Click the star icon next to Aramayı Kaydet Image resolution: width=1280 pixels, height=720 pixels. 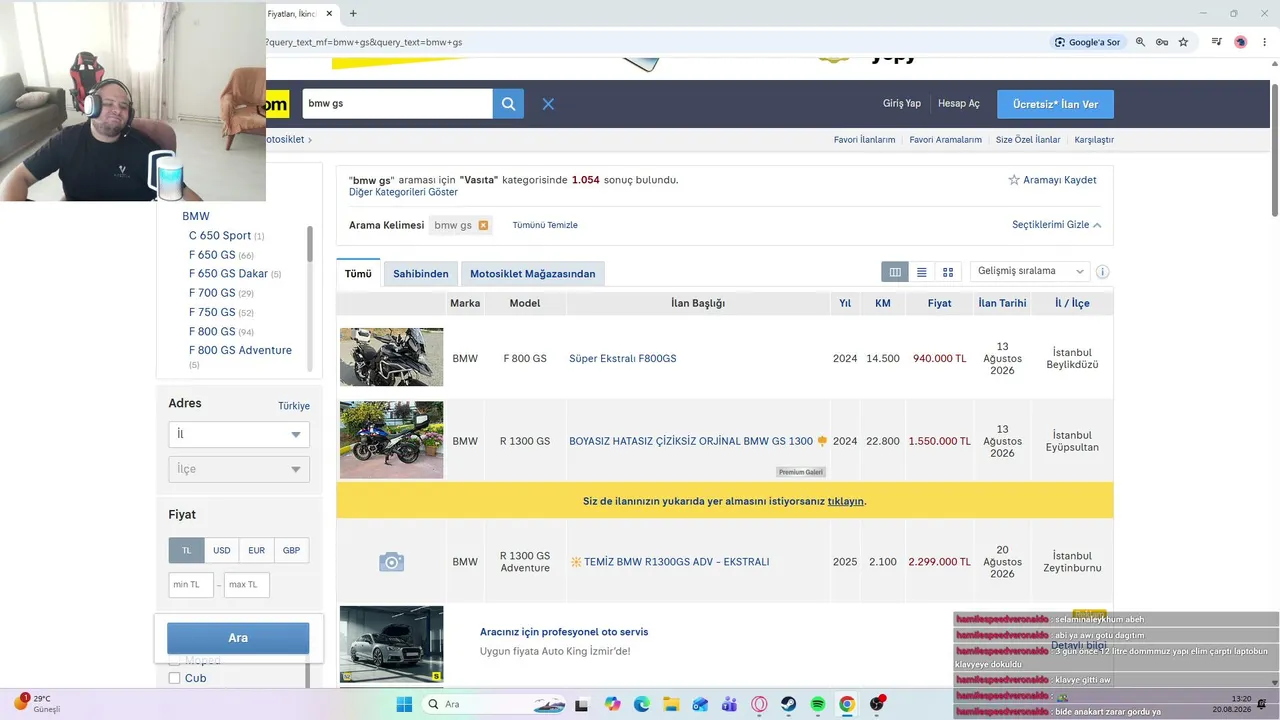pyautogui.click(x=1014, y=180)
